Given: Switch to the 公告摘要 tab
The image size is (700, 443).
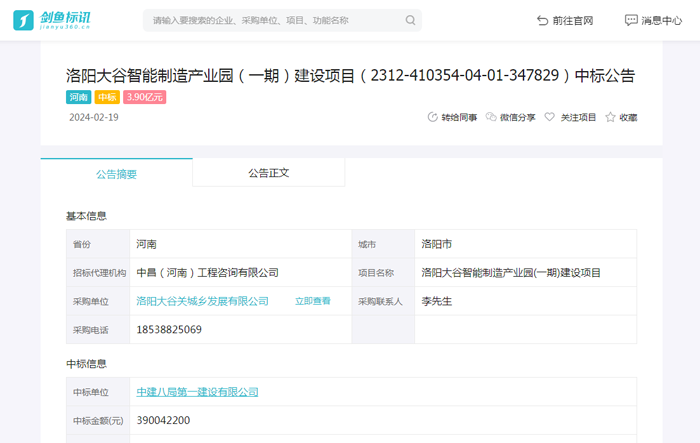Looking at the screenshot, I should (x=116, y=173).
